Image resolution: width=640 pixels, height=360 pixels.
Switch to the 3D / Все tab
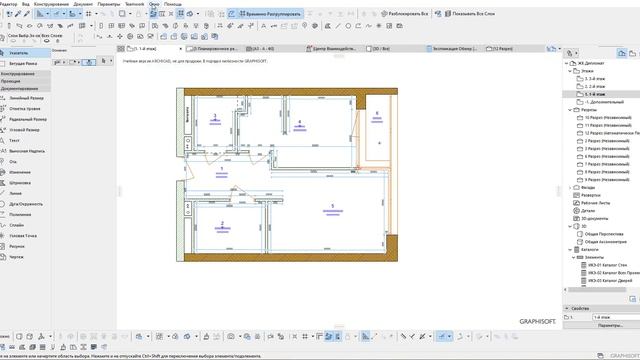[393, 49]
